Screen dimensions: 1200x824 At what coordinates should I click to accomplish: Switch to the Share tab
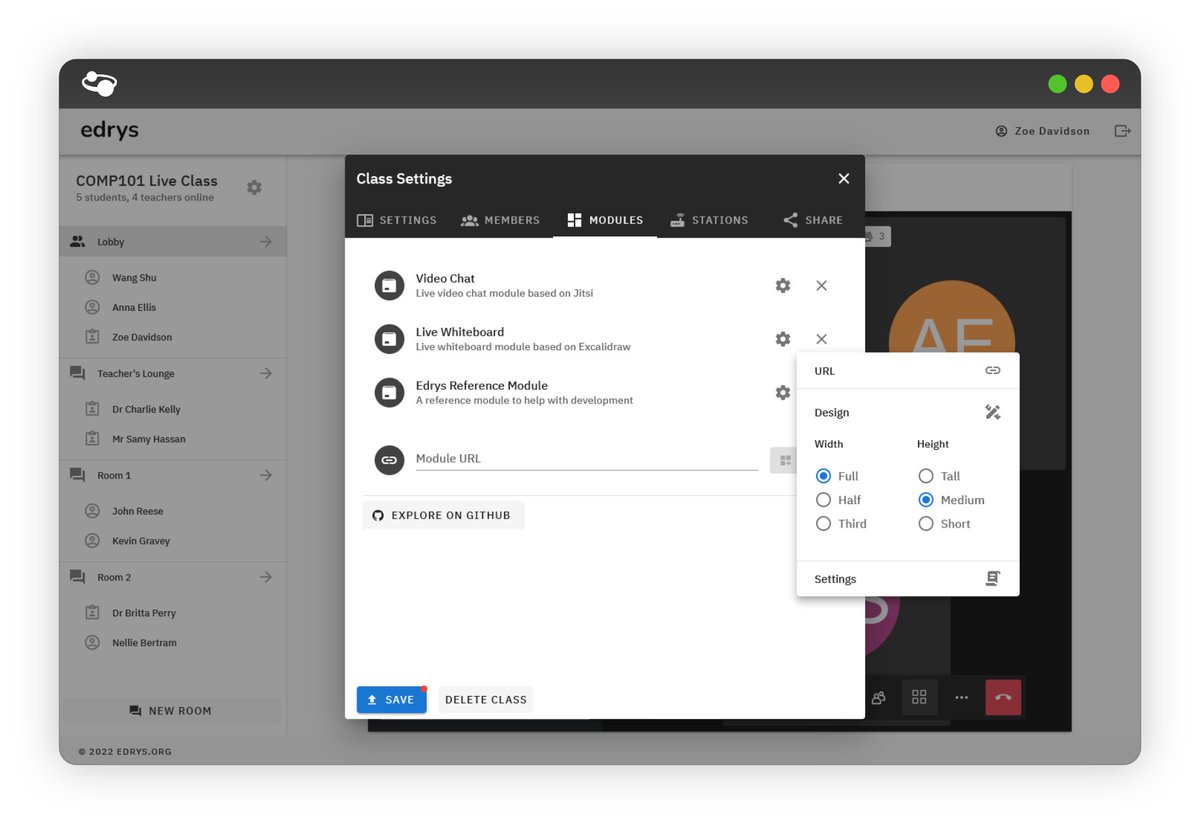(813, 220)
